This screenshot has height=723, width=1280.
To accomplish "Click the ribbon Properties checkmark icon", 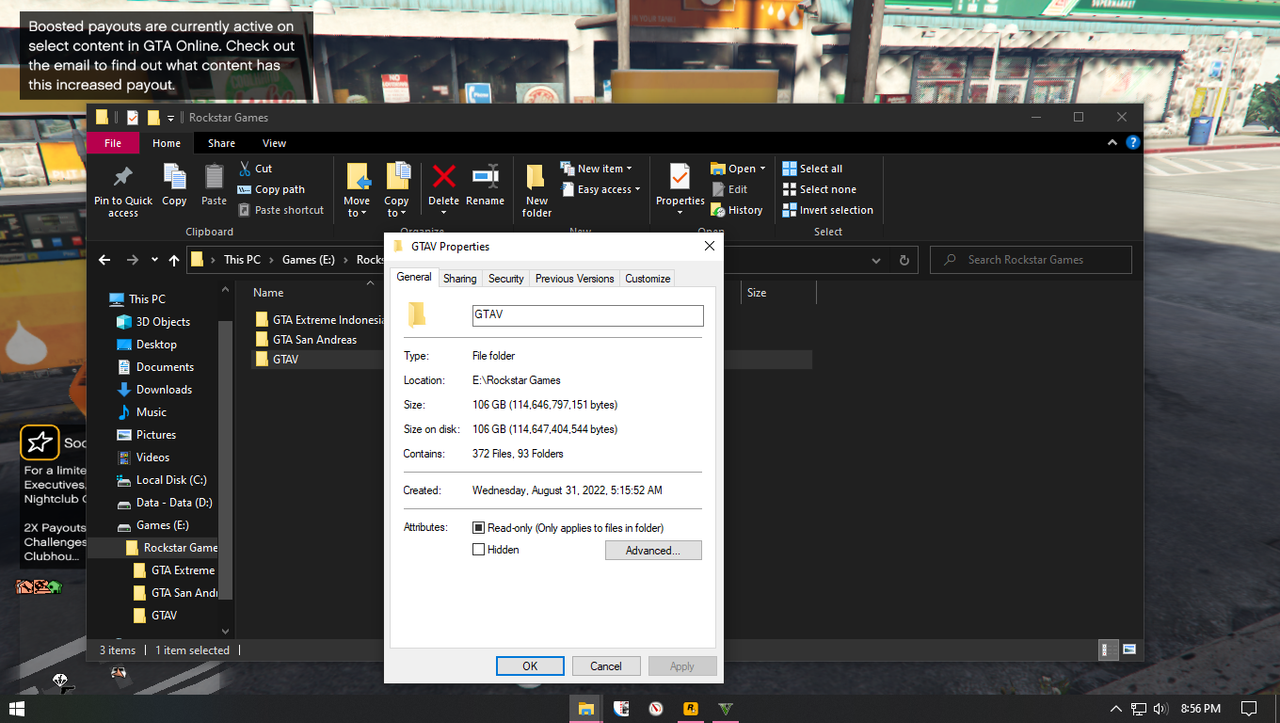I will click(680, 177).
